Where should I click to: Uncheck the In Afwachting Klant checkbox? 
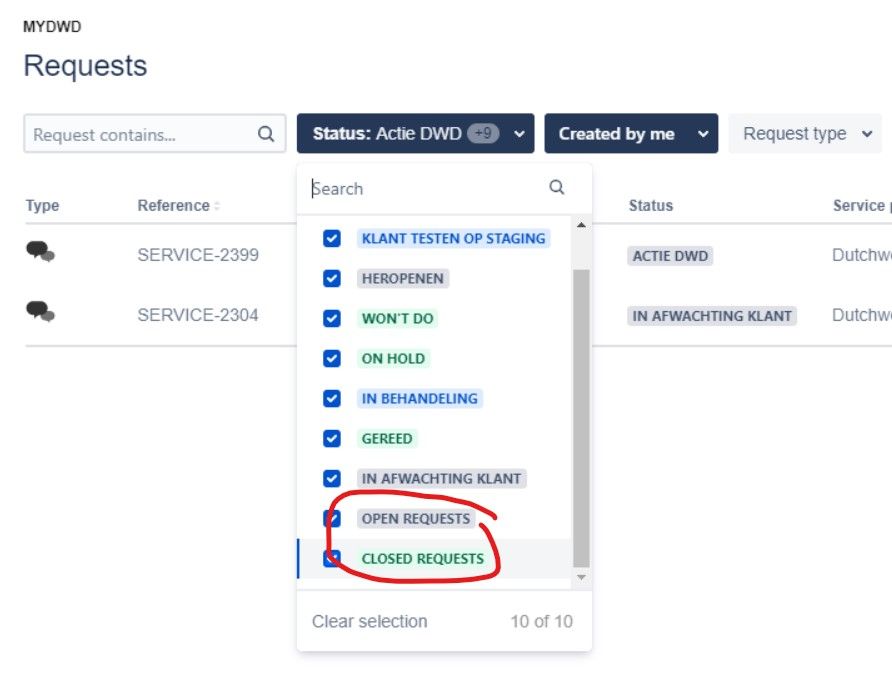pyautogui.click(x=332, y=478)
